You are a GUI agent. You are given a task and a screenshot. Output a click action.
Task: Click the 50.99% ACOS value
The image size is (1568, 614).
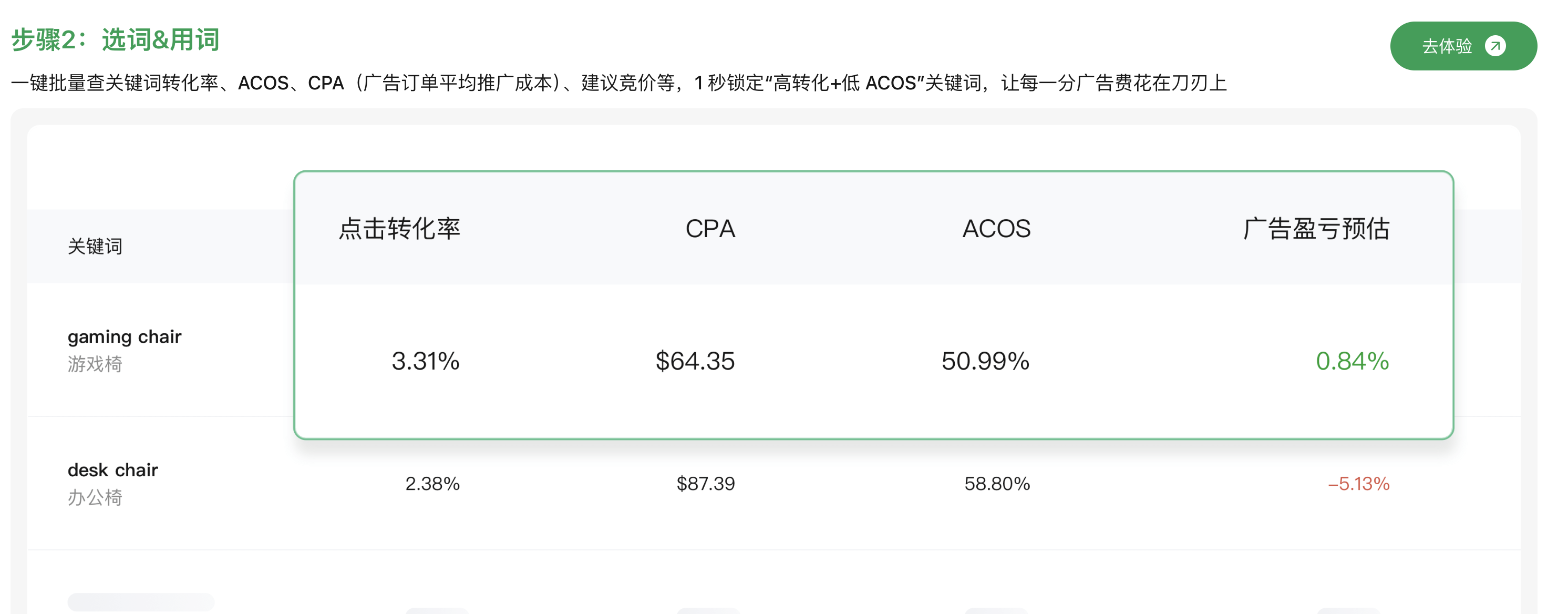pyautogui.click(x=985, y=361)
